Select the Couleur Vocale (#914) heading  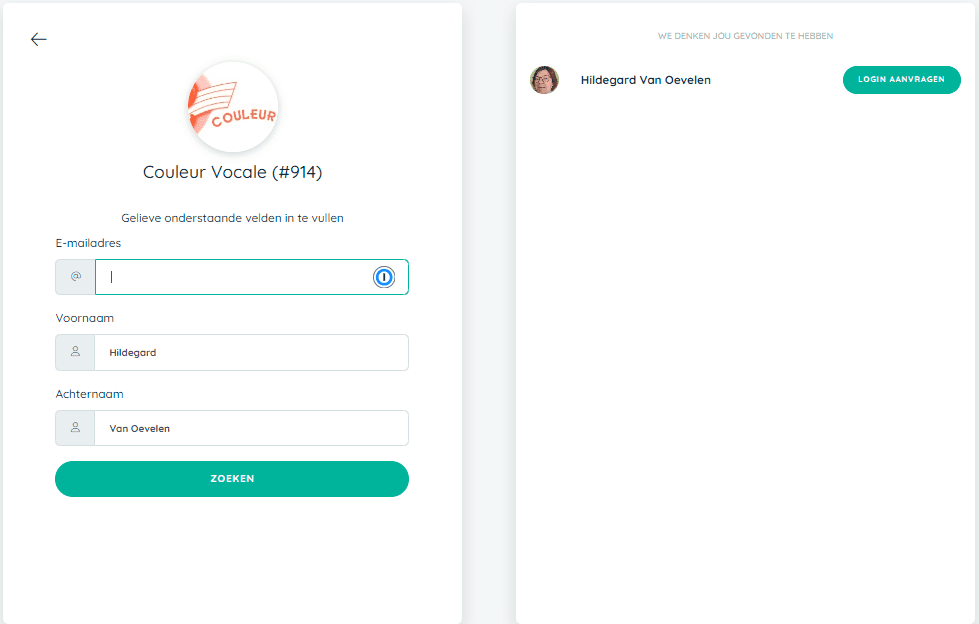coord(232,172)
